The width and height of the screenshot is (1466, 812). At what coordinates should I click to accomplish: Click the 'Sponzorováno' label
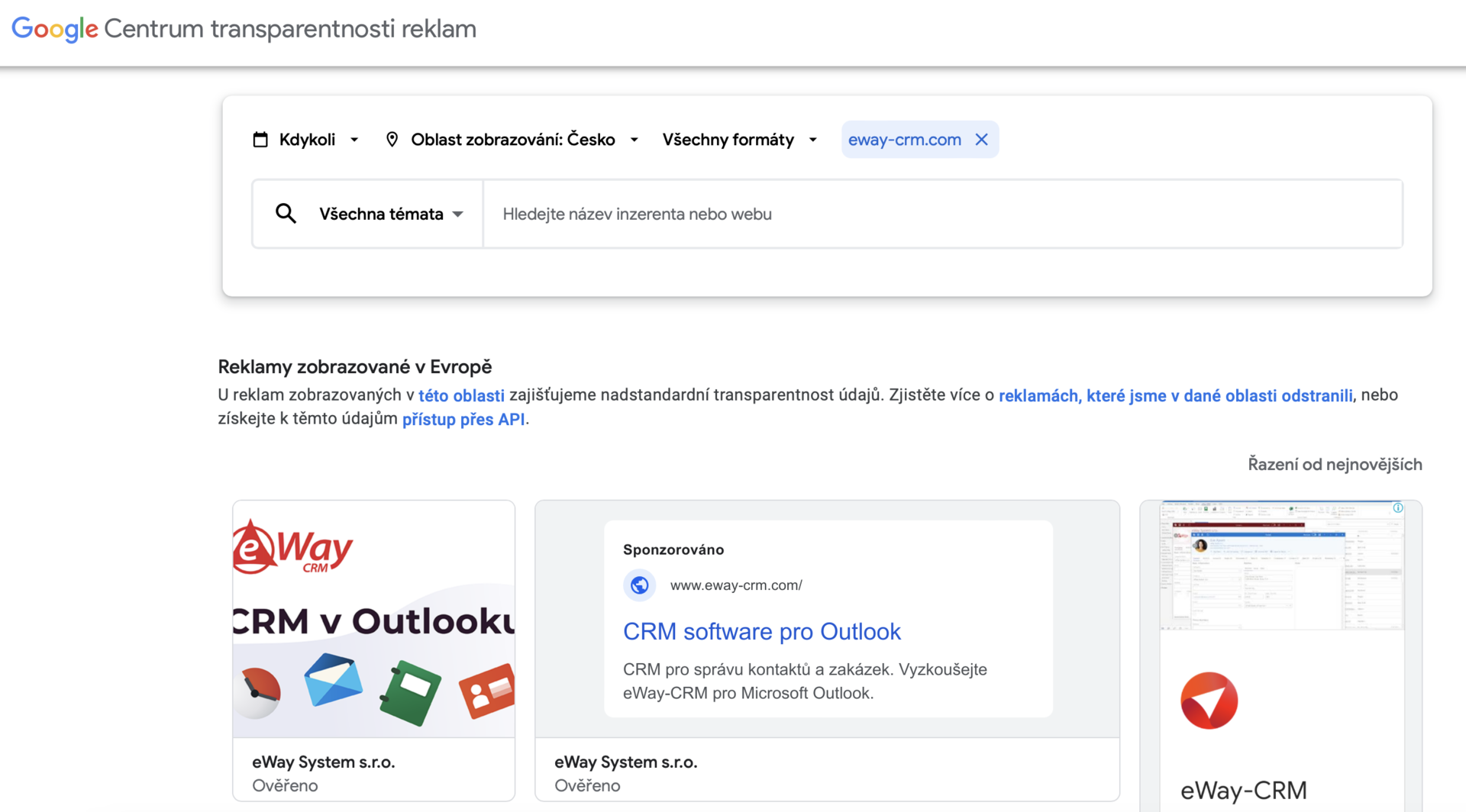click(x=673, y=549)
